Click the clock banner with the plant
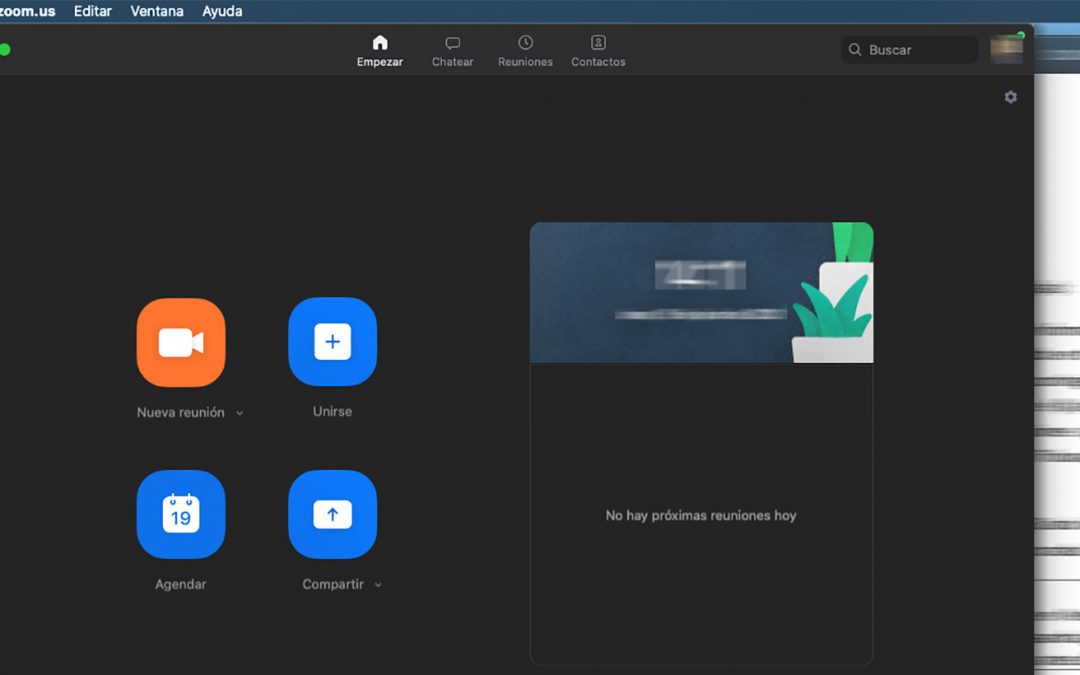Image resolution: width=1080 pixels, height=675 pixels. pos(700,292)
